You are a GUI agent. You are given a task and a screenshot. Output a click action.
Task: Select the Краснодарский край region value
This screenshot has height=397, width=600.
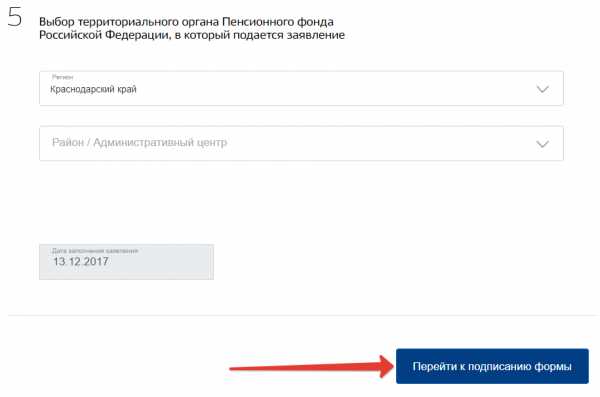(x=93, y=89)
